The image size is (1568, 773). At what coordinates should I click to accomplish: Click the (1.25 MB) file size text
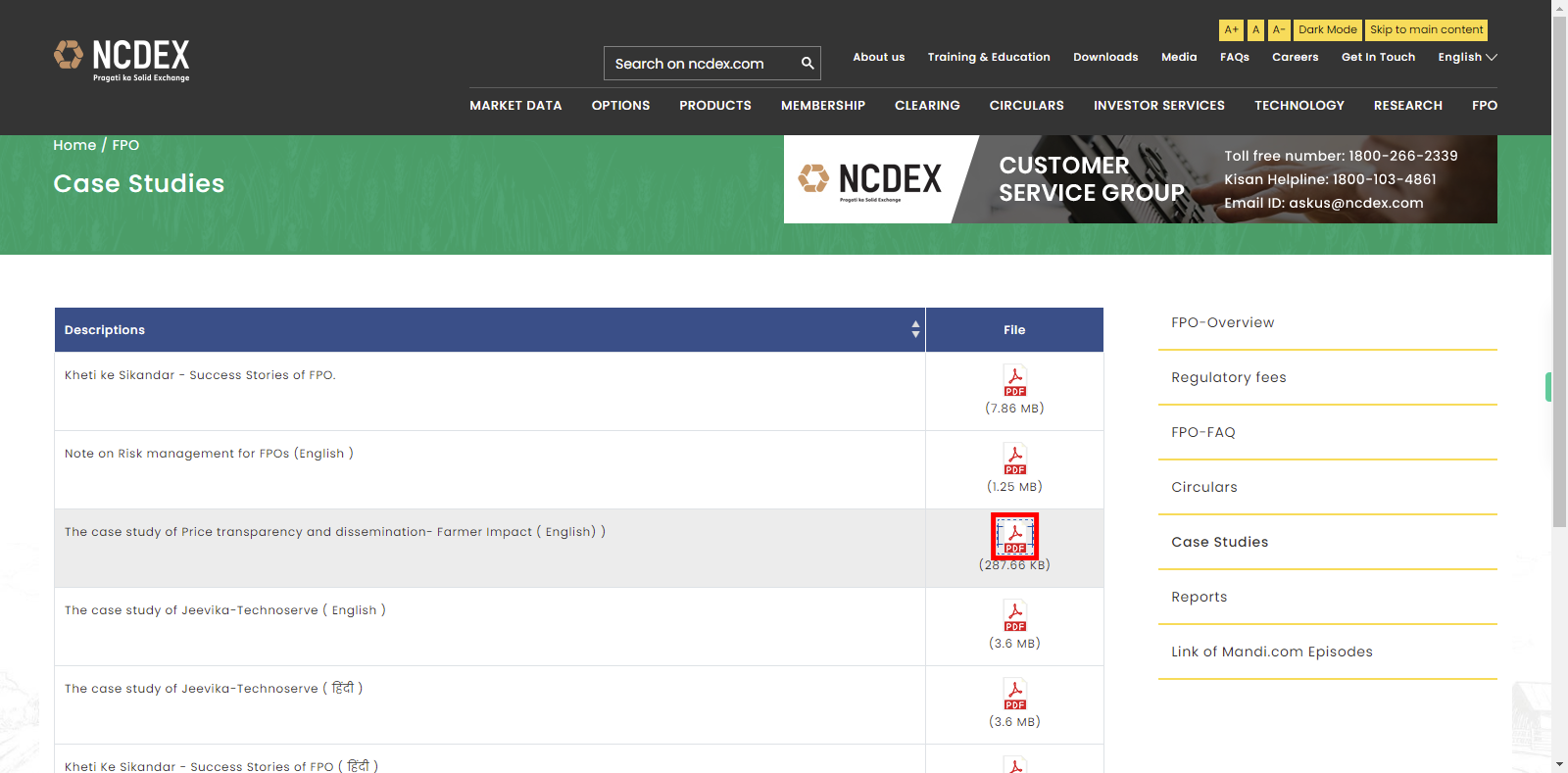click(1014, 487)
